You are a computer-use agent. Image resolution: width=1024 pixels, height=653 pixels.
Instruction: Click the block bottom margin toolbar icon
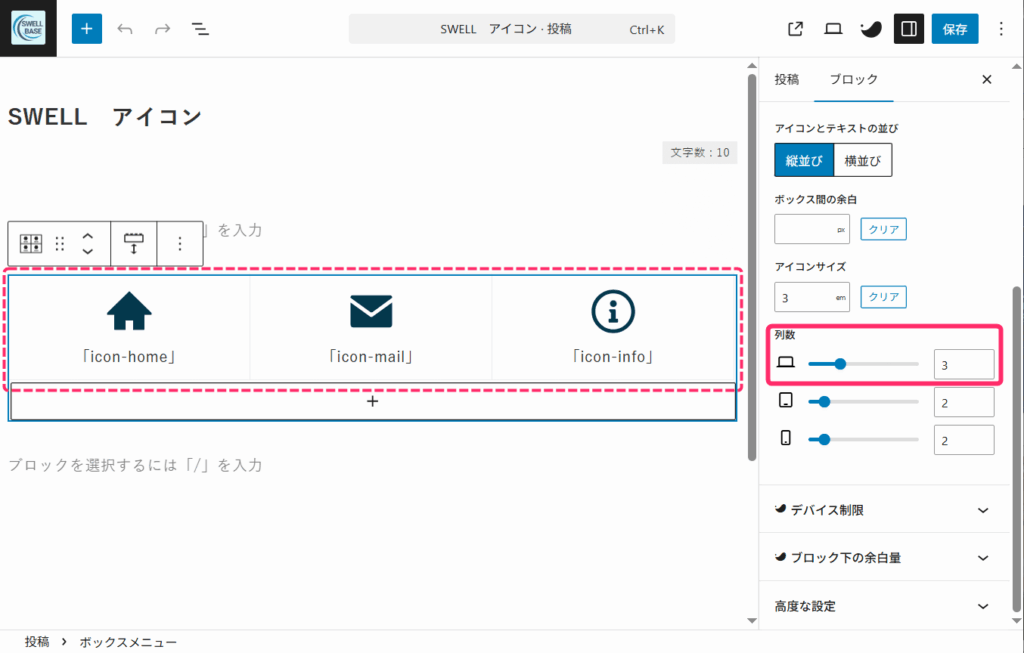click(134, 244)
